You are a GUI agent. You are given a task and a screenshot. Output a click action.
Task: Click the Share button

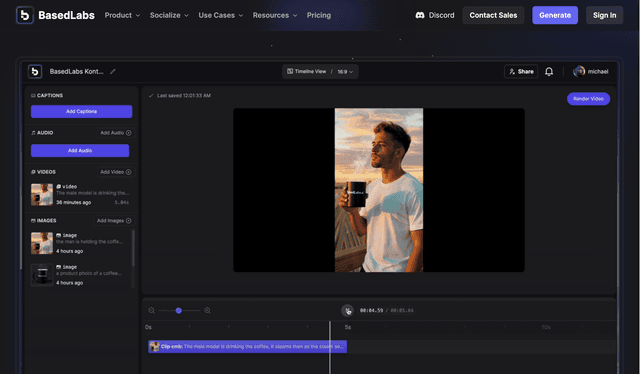pyautogui.click(x=521, y=71)
